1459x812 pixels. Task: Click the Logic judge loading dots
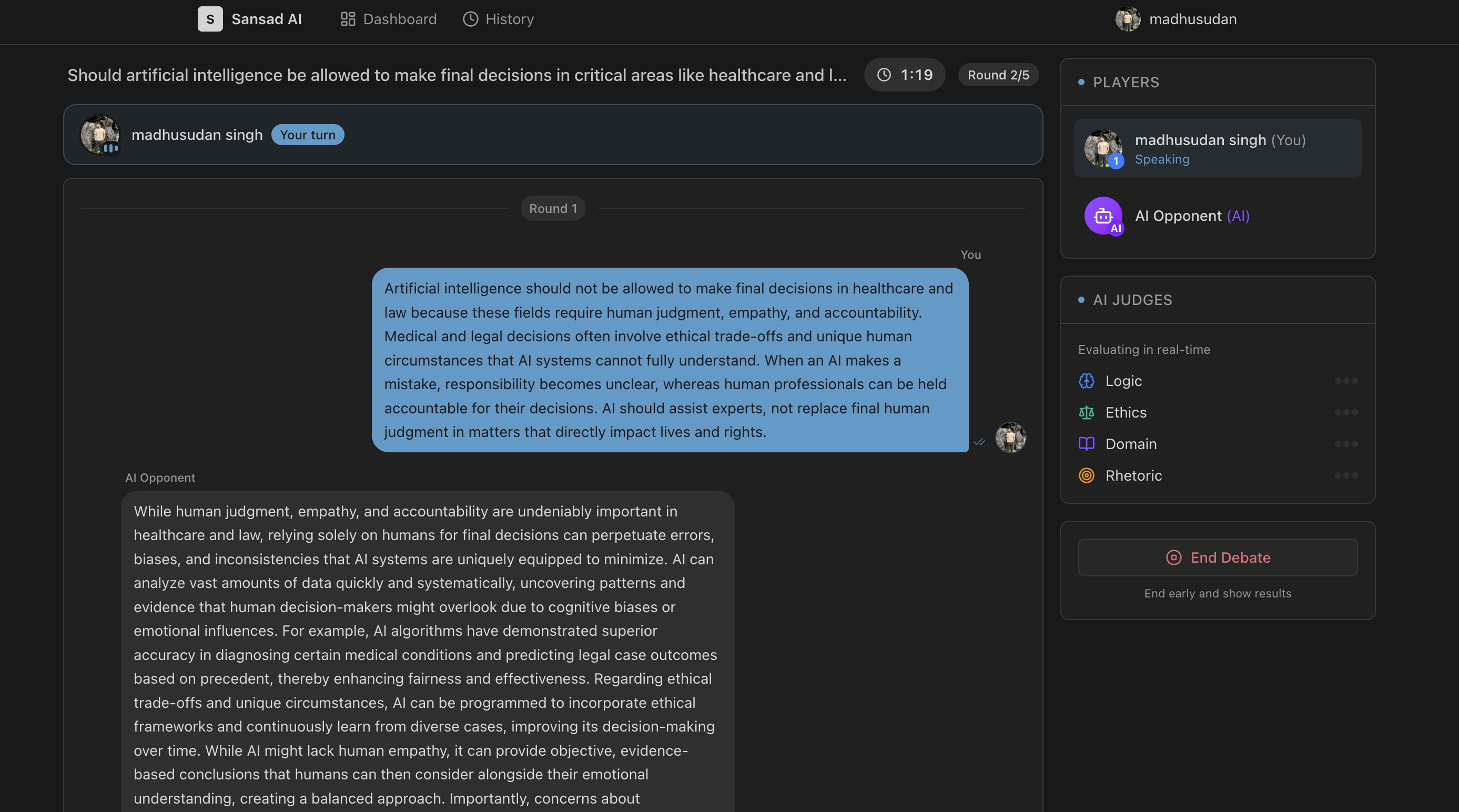pyautogui.click(x=1346, y=381)
